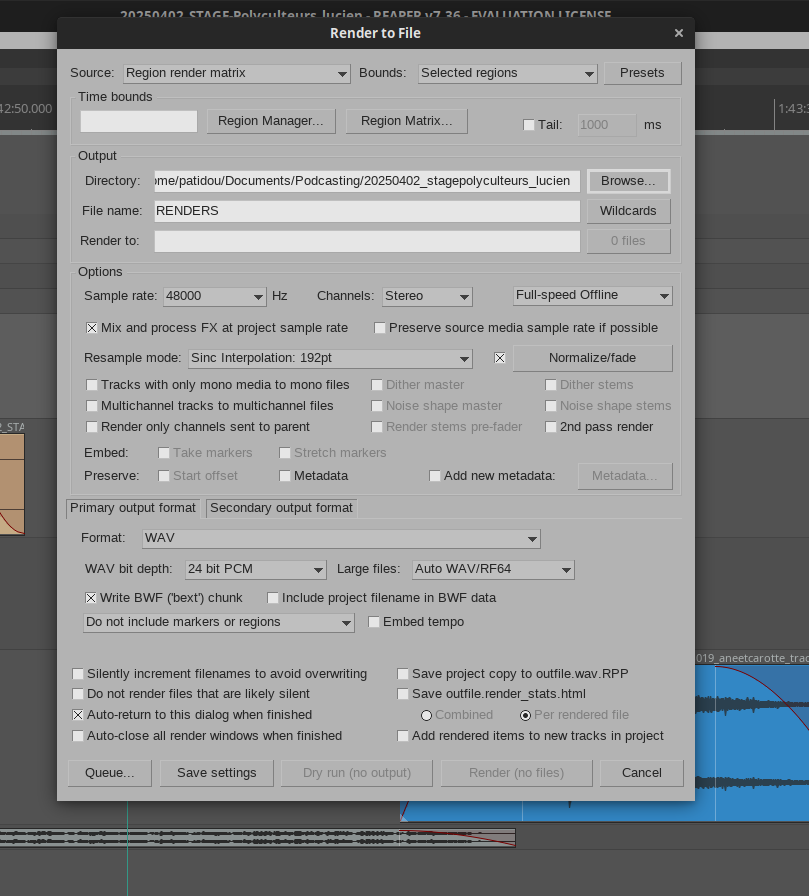The height and width of the screenshot is (896, 809).
Task: Open the Region Manager
Action: coord(270,121)
